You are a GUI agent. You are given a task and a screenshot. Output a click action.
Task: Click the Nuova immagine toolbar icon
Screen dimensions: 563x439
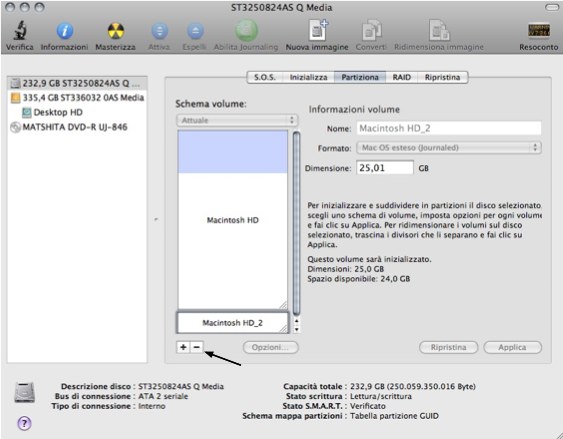point(318,30)
